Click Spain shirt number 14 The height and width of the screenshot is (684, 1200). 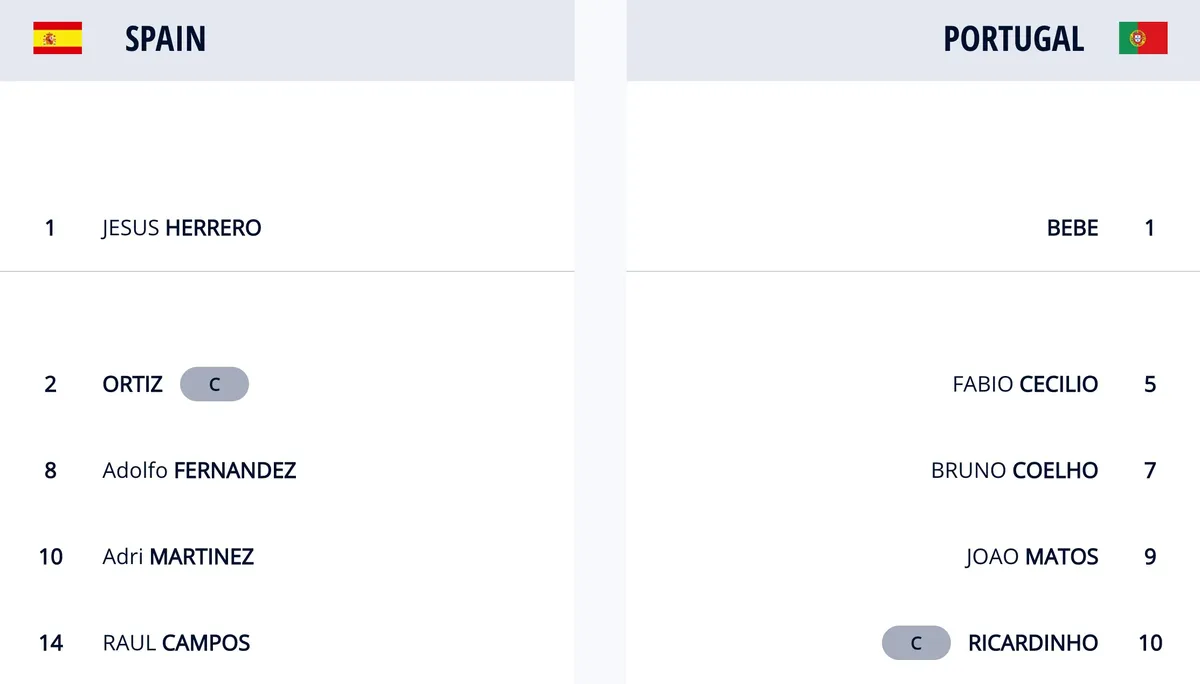(x=51, y=643)
